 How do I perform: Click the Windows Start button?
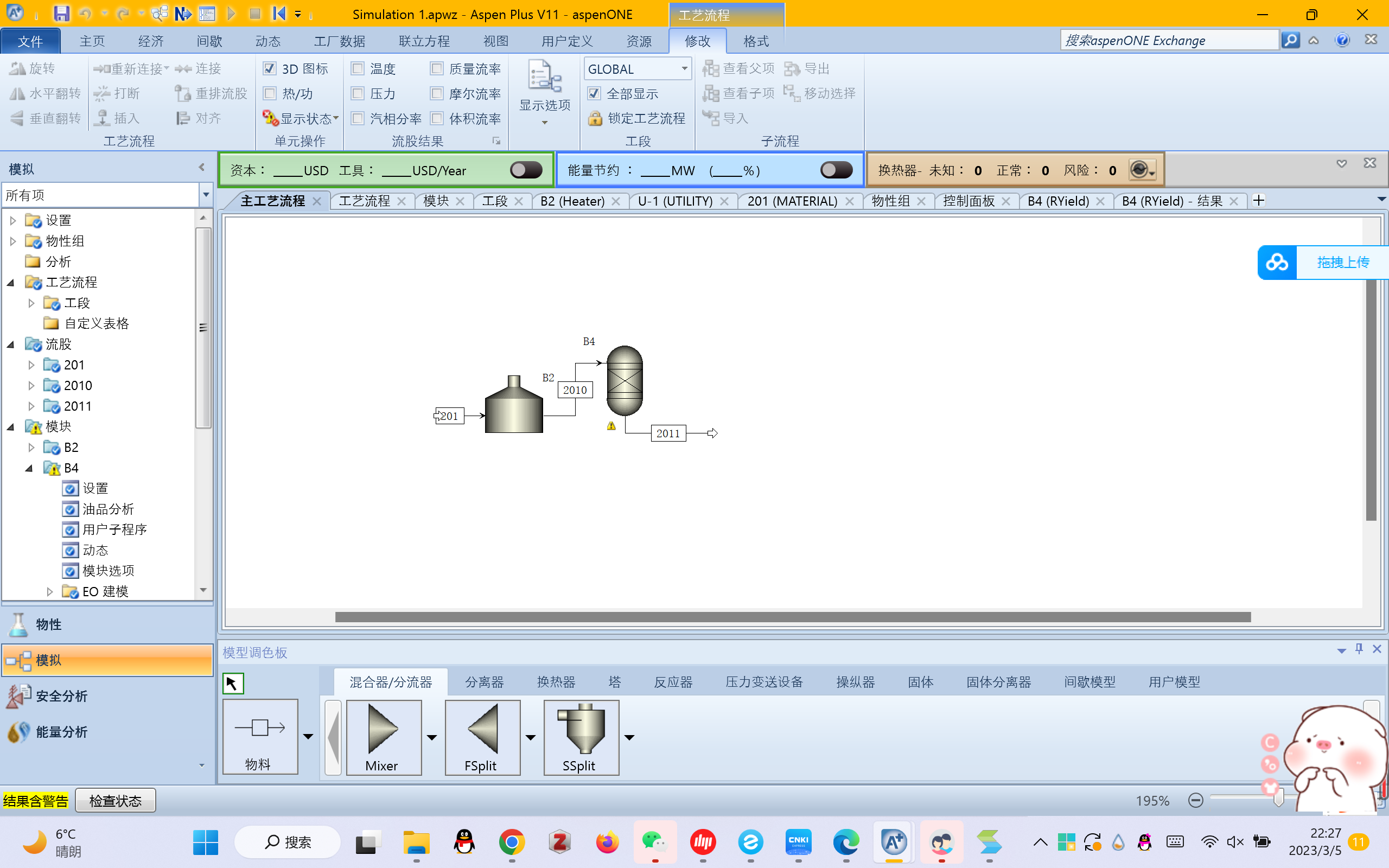(x=206, y=842)
